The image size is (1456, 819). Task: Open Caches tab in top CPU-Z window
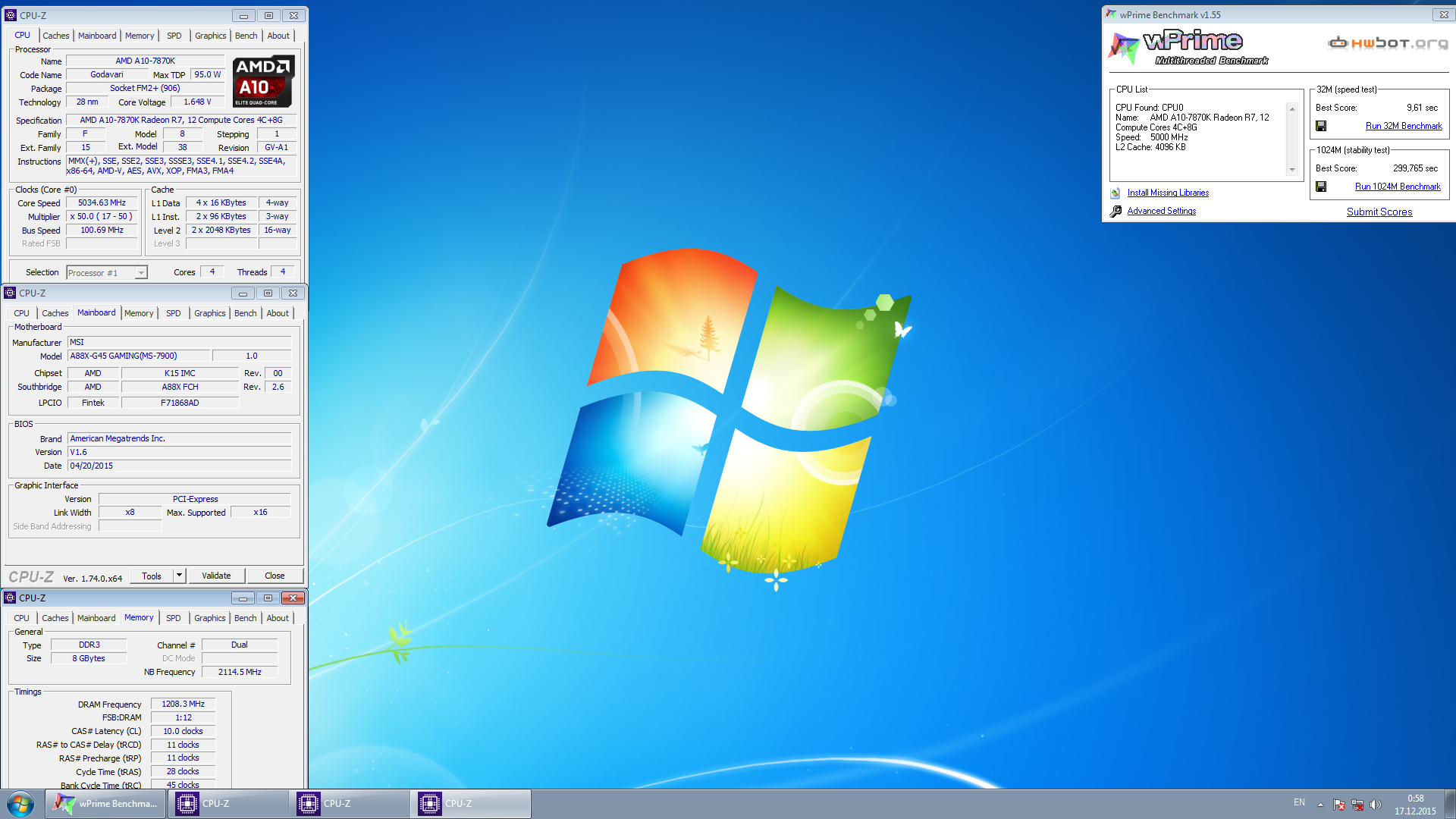point(55,36)
